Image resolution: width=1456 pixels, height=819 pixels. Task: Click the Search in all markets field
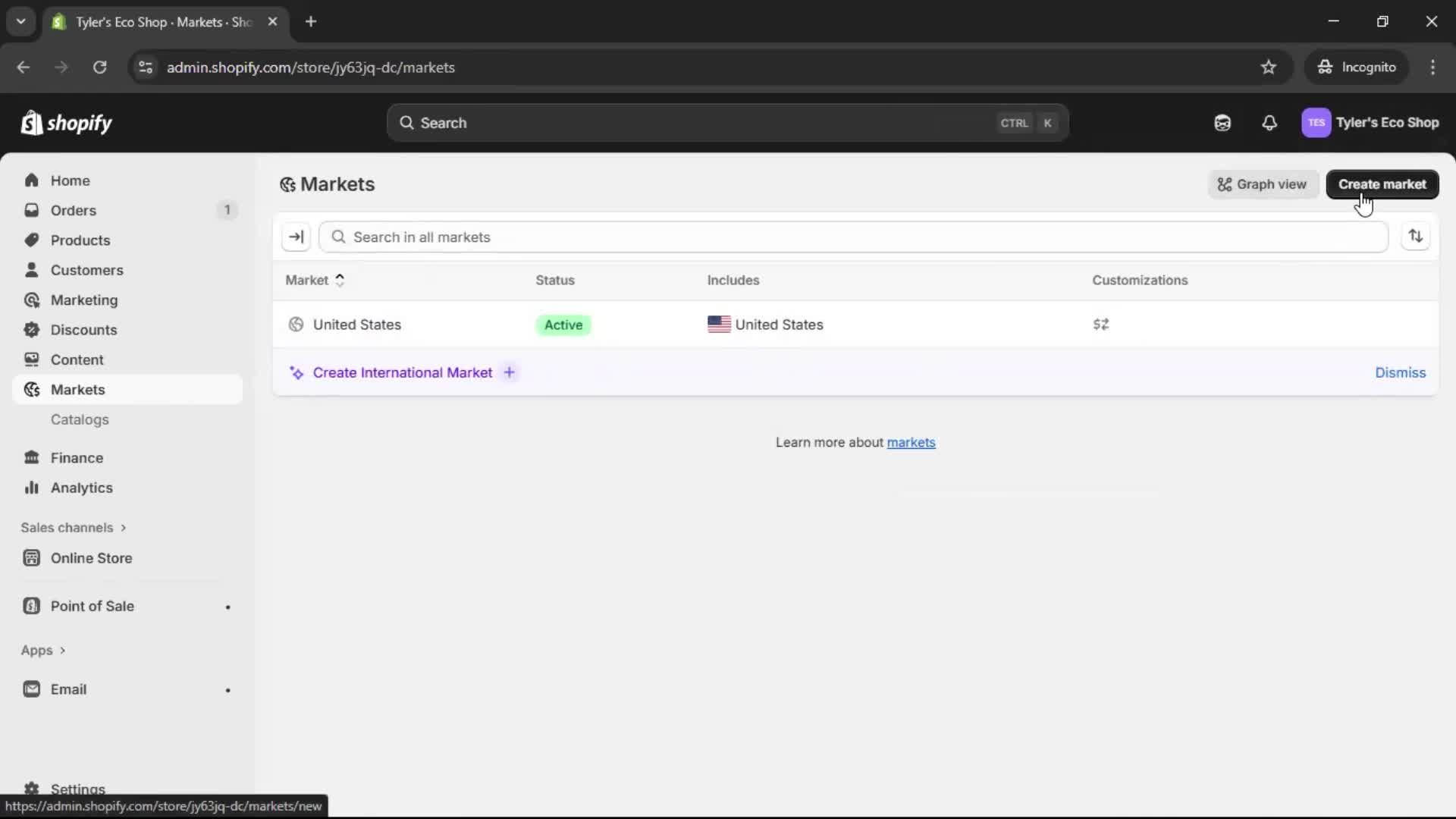pyautogui.click(x=682, y=237)
